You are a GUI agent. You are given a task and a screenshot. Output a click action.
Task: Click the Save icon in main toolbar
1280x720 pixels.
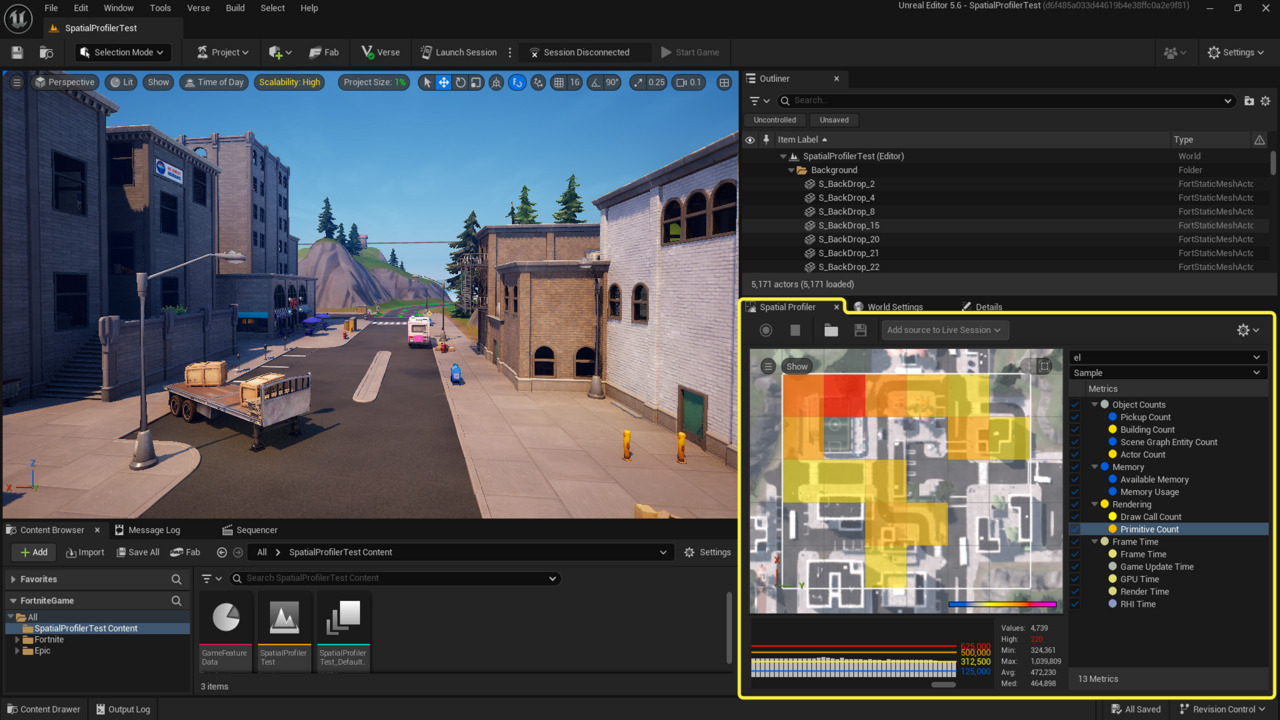coord(17,52)
